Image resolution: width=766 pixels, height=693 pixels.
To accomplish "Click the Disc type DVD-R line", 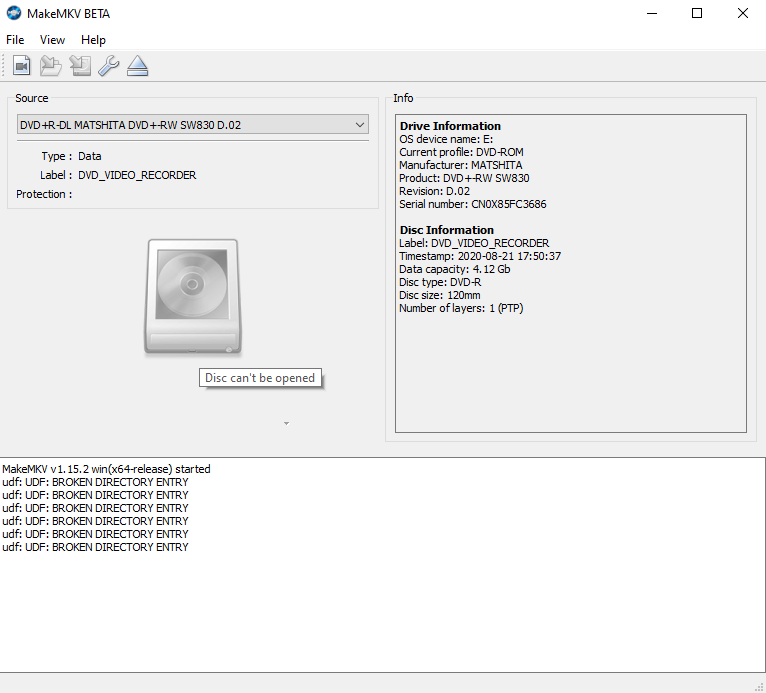I will tap(440, 282).
